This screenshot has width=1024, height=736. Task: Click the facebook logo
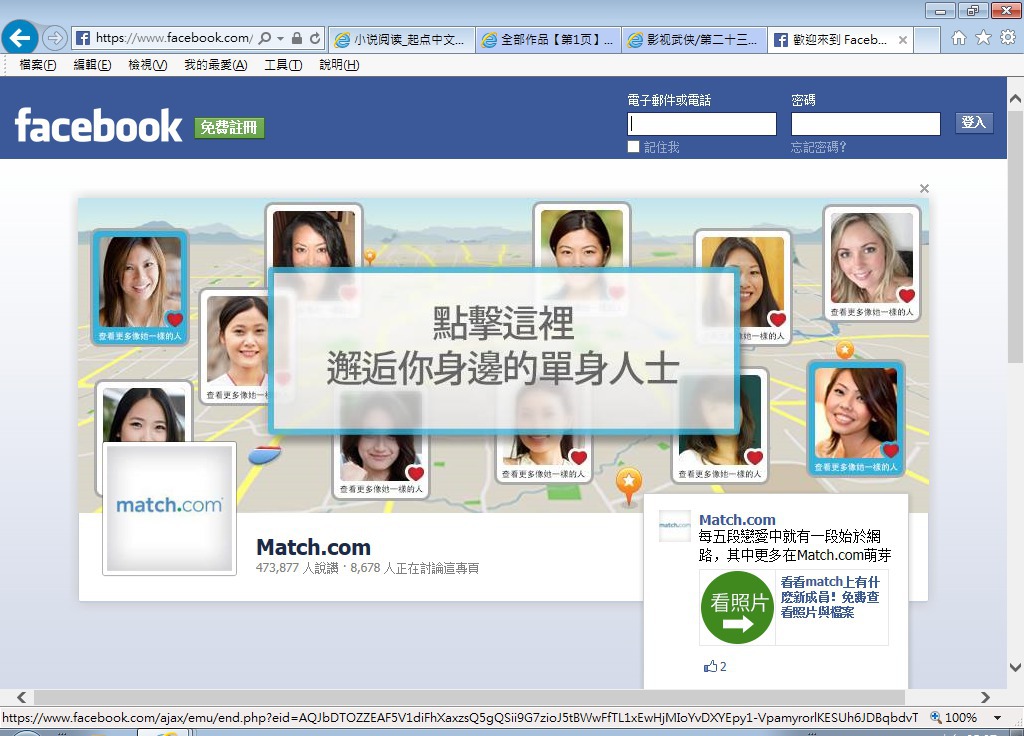coord(99,125)
